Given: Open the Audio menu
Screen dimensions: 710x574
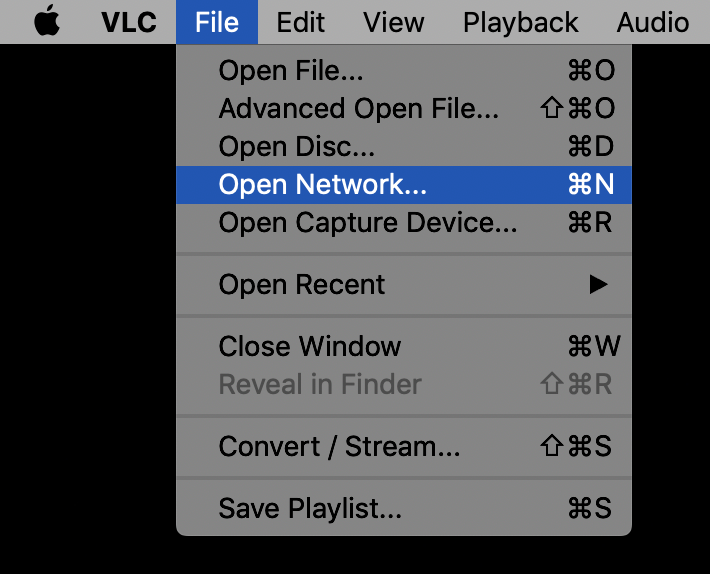Looking at the screenshot, I should pyautogui.click(x=653, y=22).
